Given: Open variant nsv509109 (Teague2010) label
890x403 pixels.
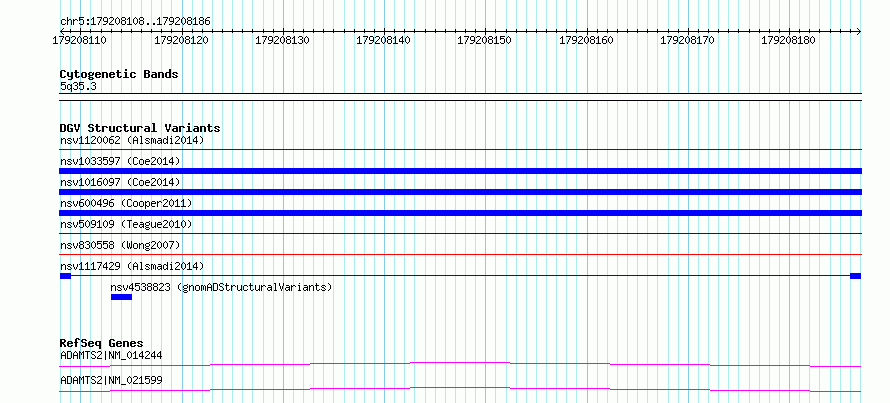Looking at the screenshot, I should tap(126, 224).
